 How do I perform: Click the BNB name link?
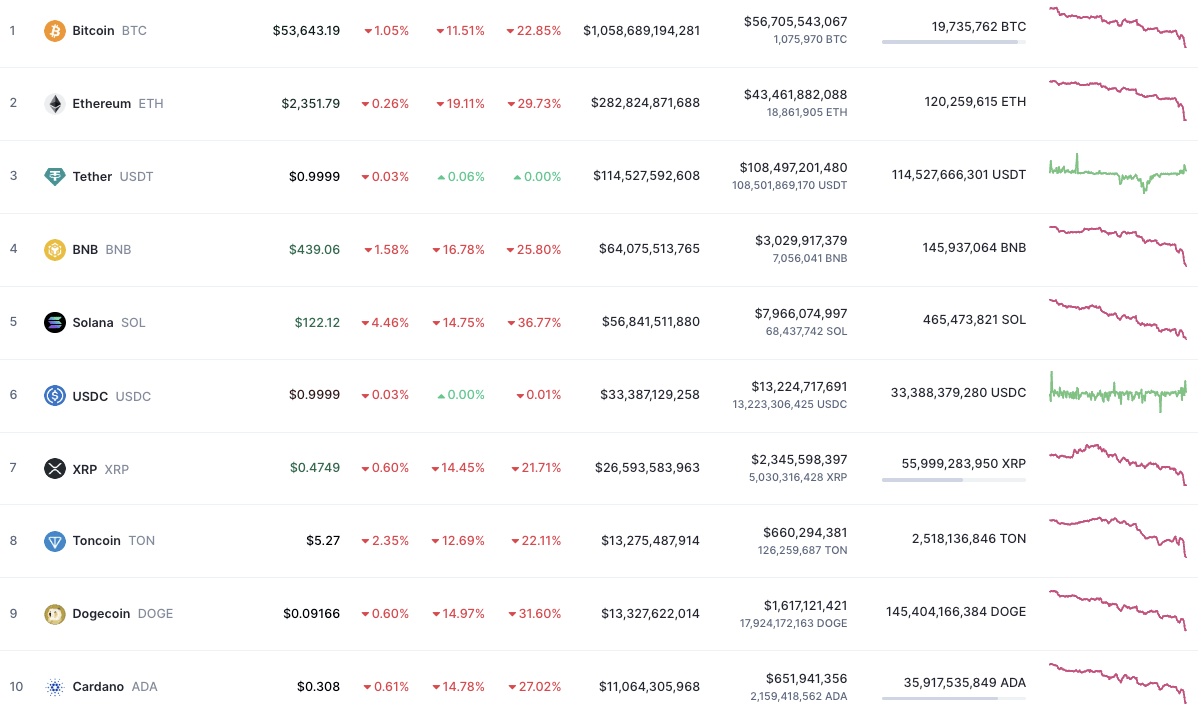point(102,250)
